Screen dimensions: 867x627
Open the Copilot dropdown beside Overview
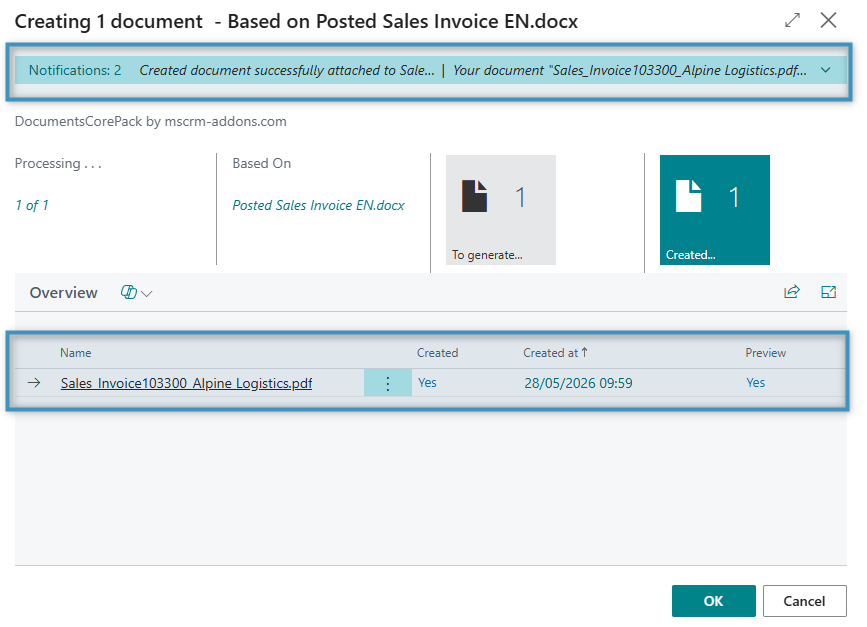(x=136, y=292)
